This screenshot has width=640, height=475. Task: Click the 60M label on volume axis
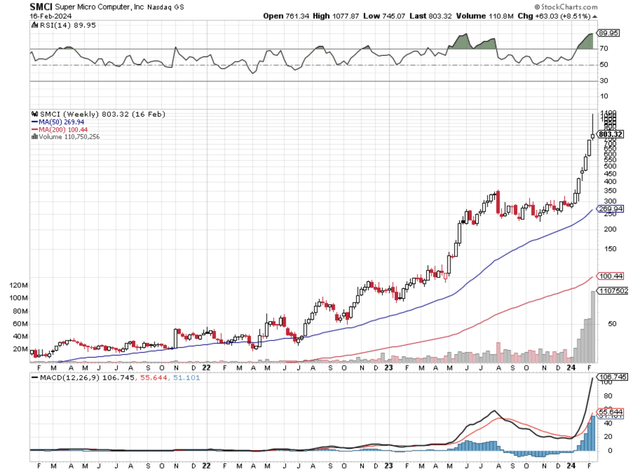(x=20, y=324)
